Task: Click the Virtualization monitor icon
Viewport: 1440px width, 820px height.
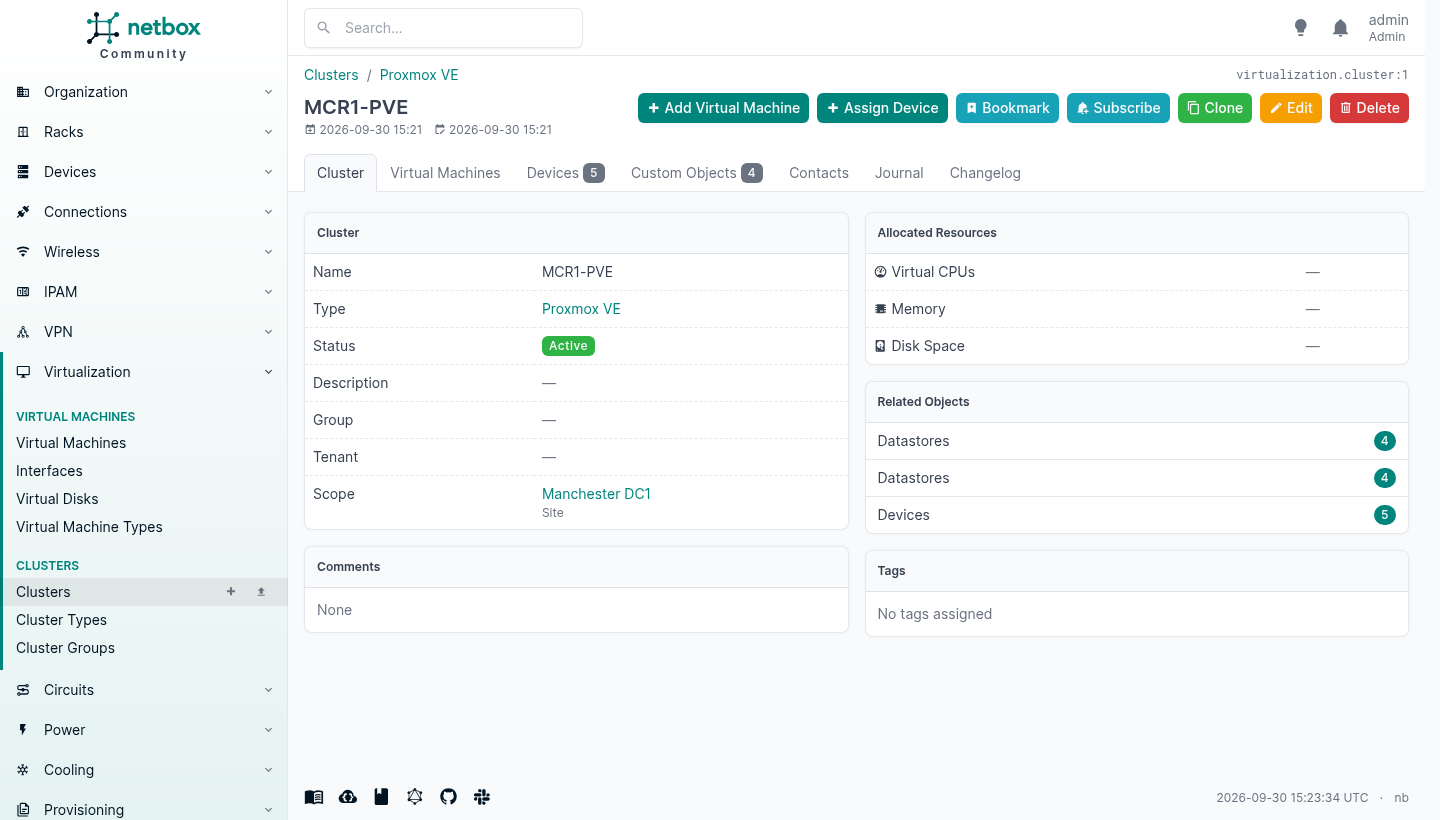Action: coord(23,372)
